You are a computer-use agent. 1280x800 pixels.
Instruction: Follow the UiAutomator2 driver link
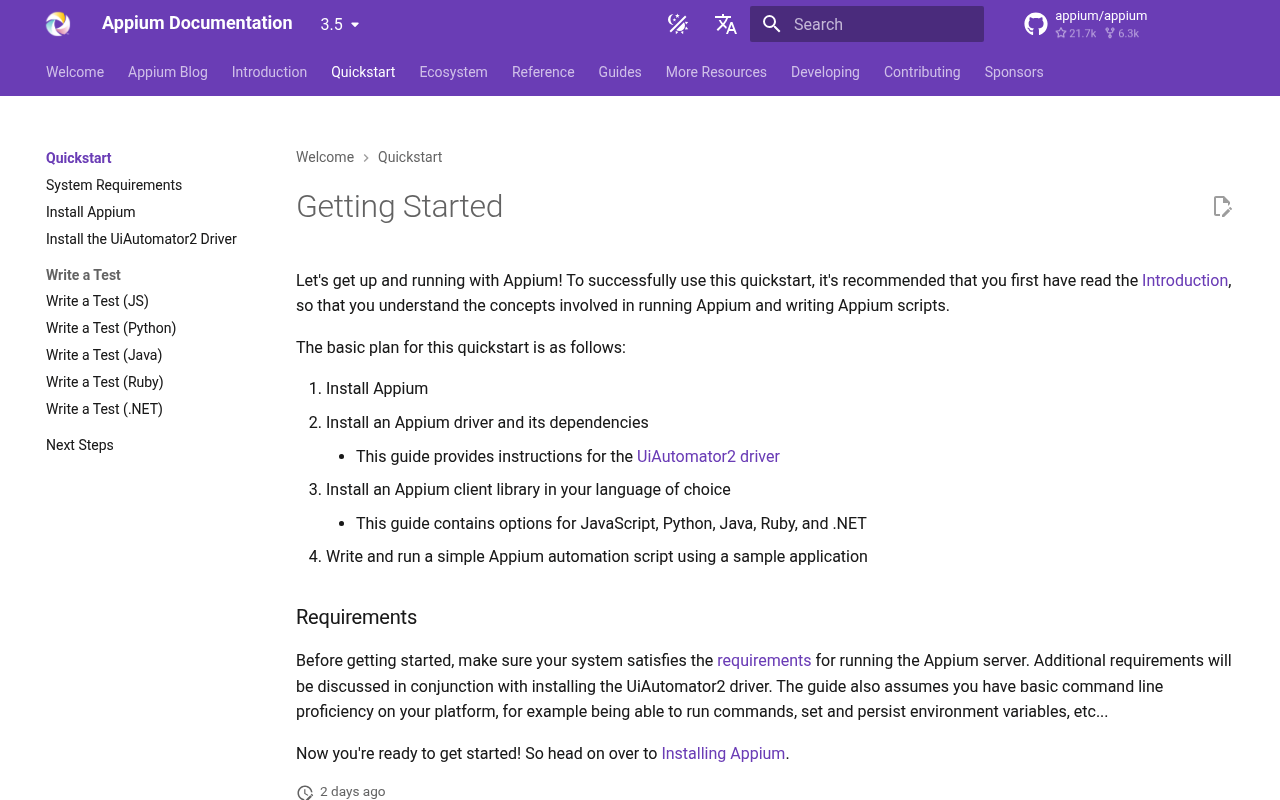(x=708, y=457)
